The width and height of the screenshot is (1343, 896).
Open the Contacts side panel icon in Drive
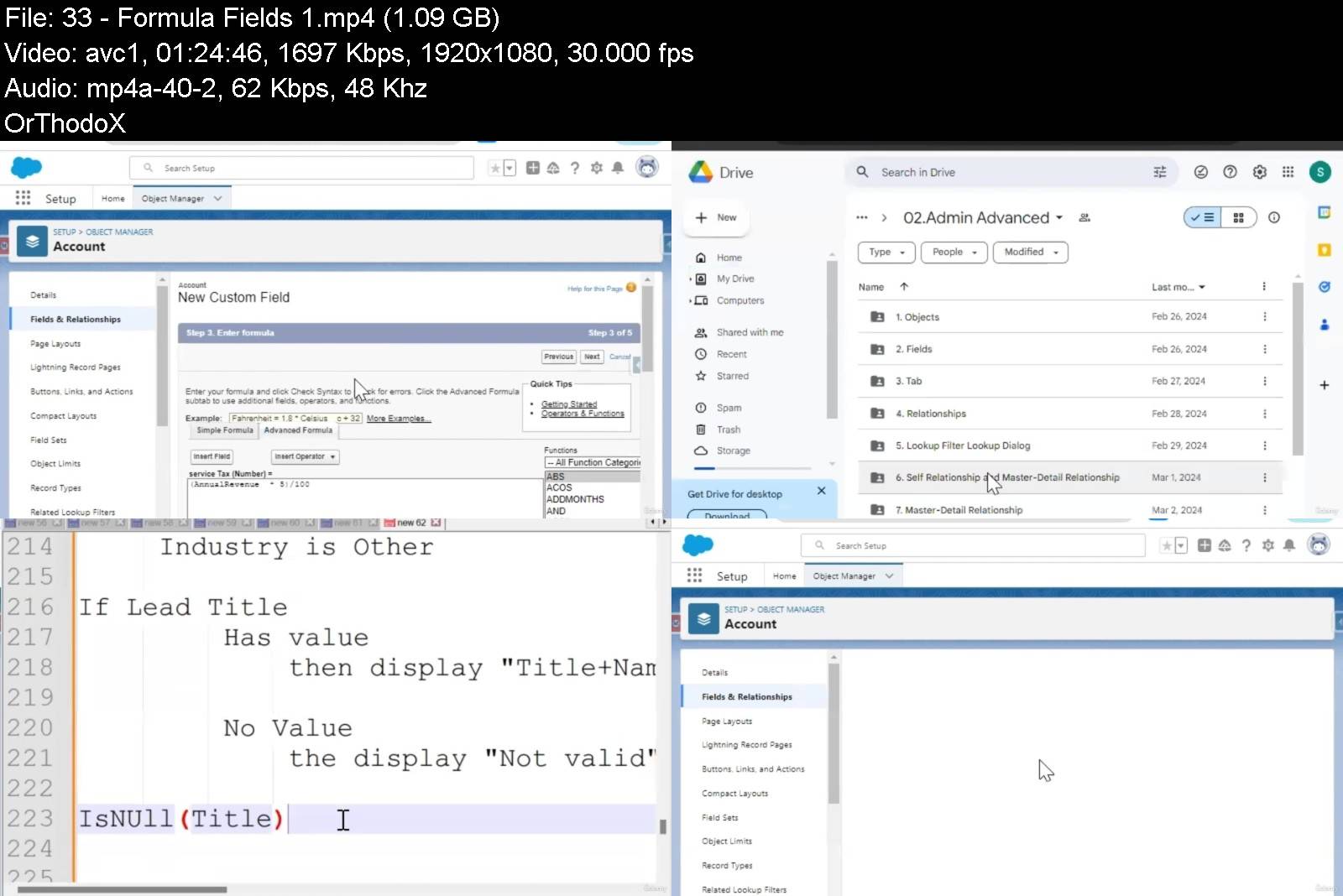coord(1325,325)
